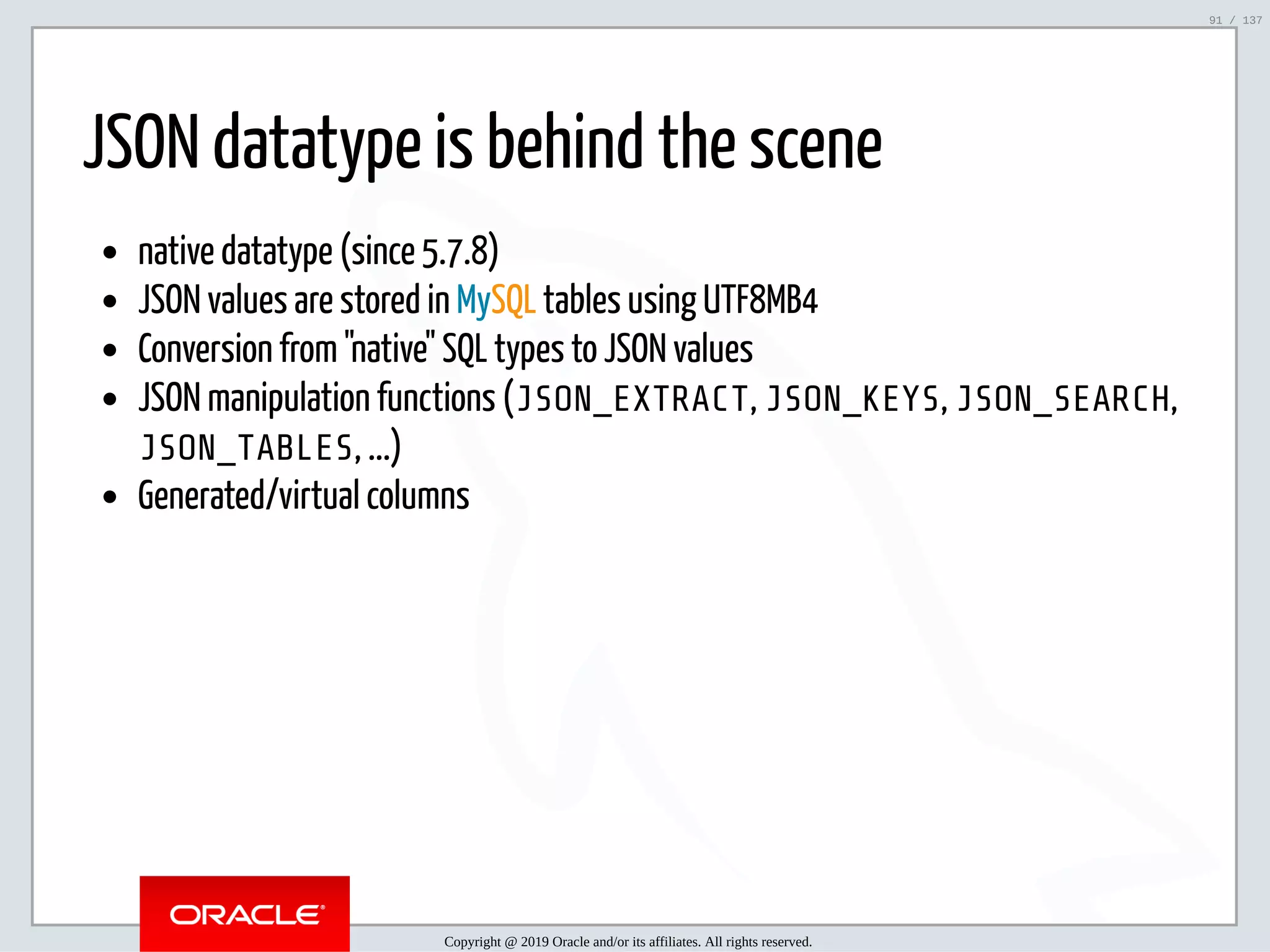The image size is (1270, 952).
Task: Click the text 'tables using UTF8MB4'
Action: [x=680, y=300]
